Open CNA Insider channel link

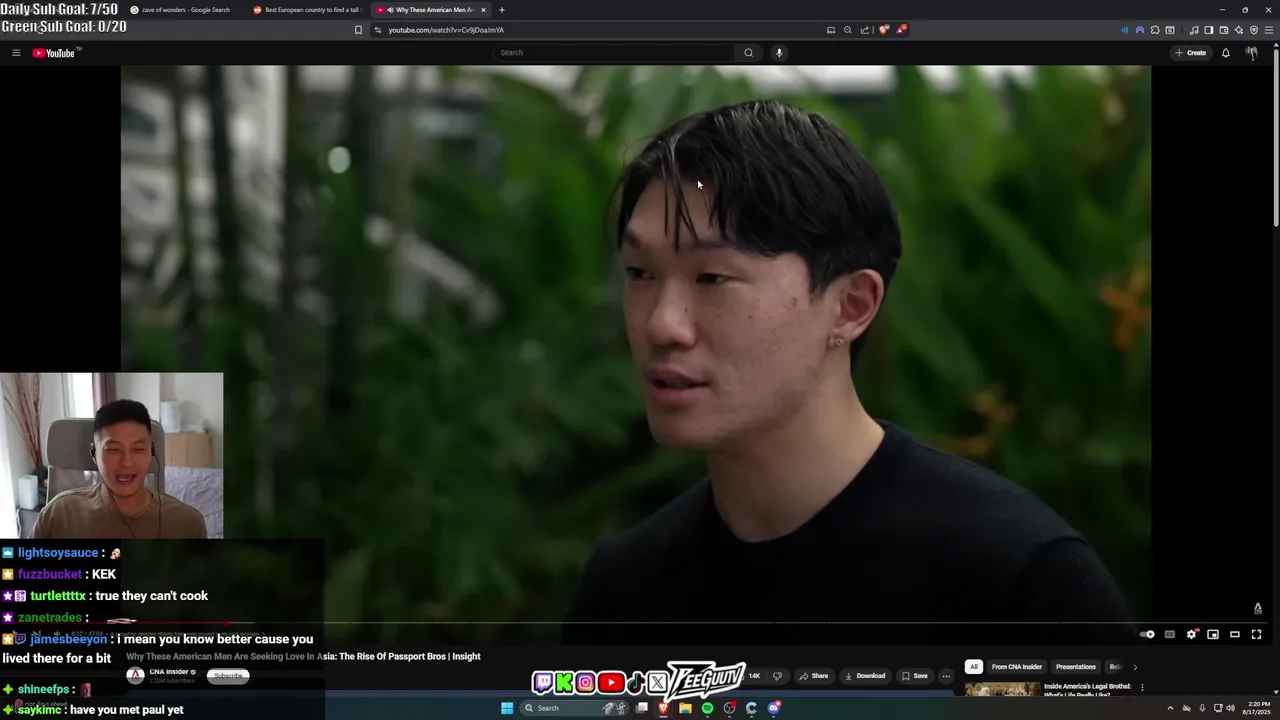168,672
